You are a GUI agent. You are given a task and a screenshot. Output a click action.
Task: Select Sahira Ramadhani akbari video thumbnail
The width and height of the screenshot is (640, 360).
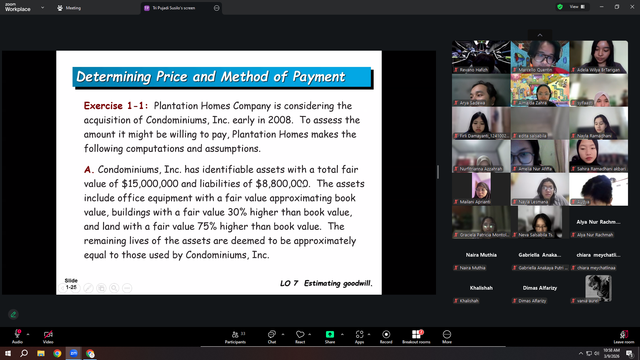599,156
